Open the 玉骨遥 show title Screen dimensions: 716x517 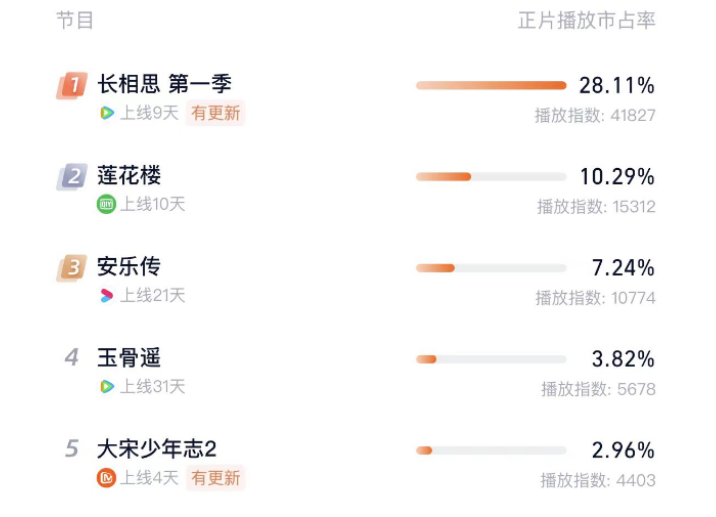[x=129, y=358]
